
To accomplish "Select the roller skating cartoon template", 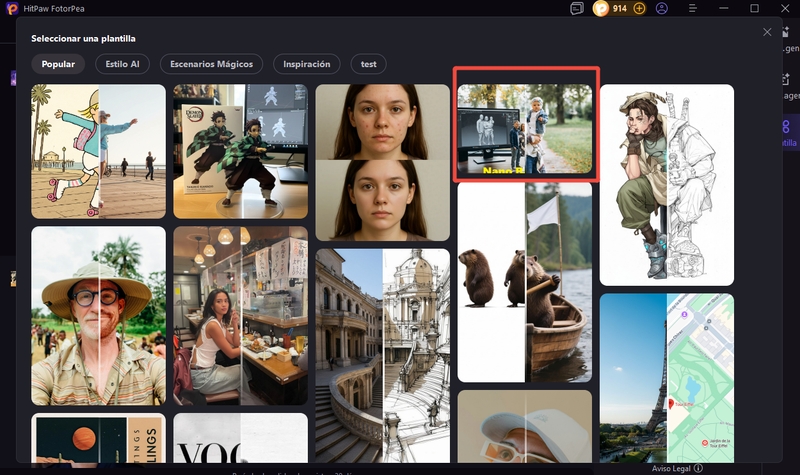I will tap(98, 151).
